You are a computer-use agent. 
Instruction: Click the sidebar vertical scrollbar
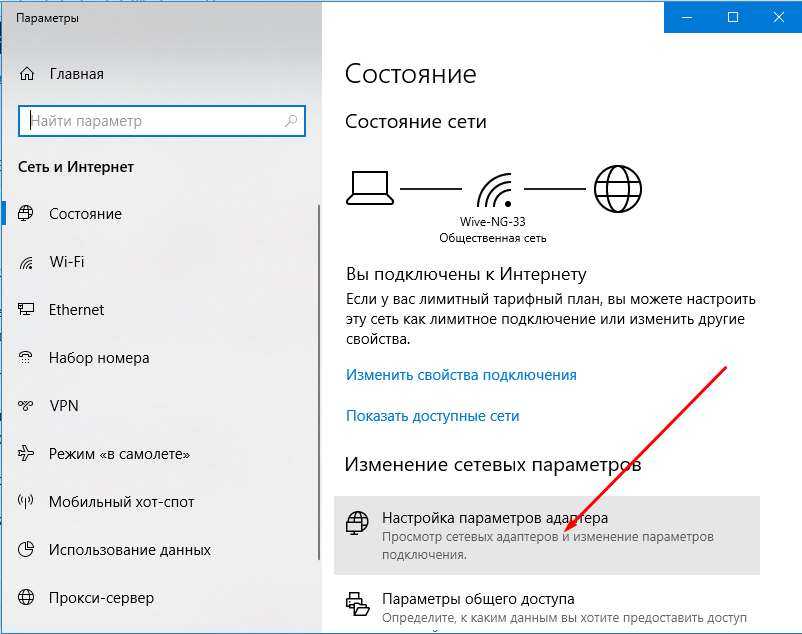point(319,381)
